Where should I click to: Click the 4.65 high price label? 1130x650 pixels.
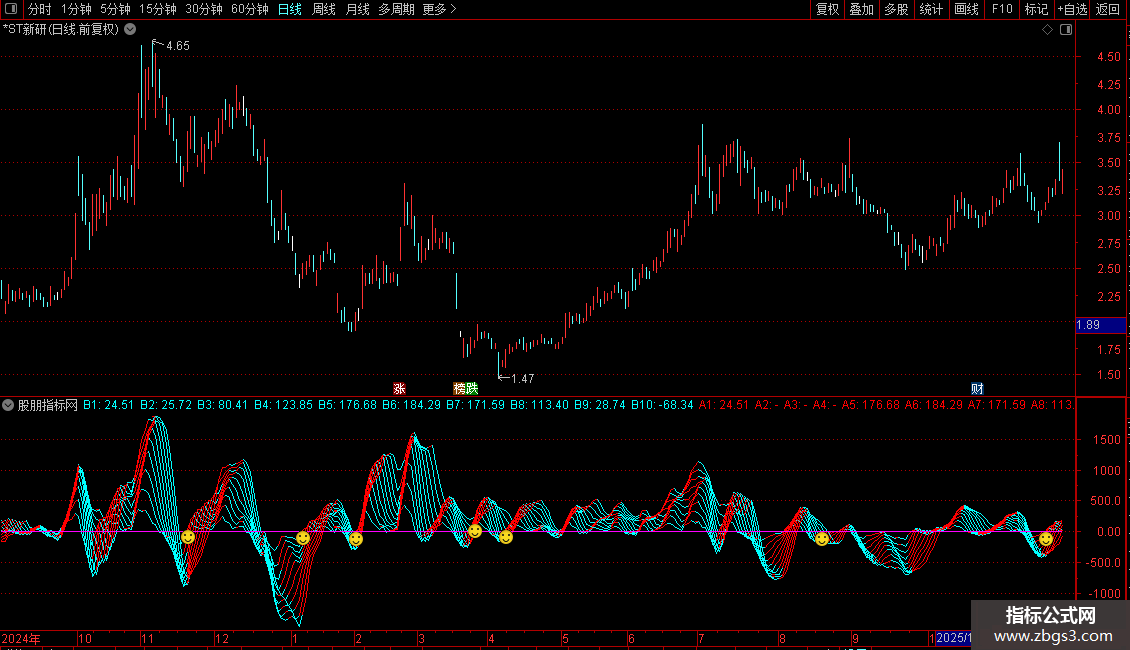[178, 45]
